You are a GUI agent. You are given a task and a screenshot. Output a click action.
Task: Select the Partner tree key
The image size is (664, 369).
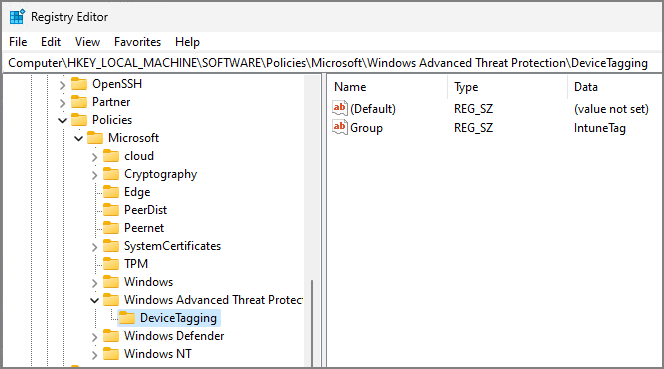coord(111,102)
